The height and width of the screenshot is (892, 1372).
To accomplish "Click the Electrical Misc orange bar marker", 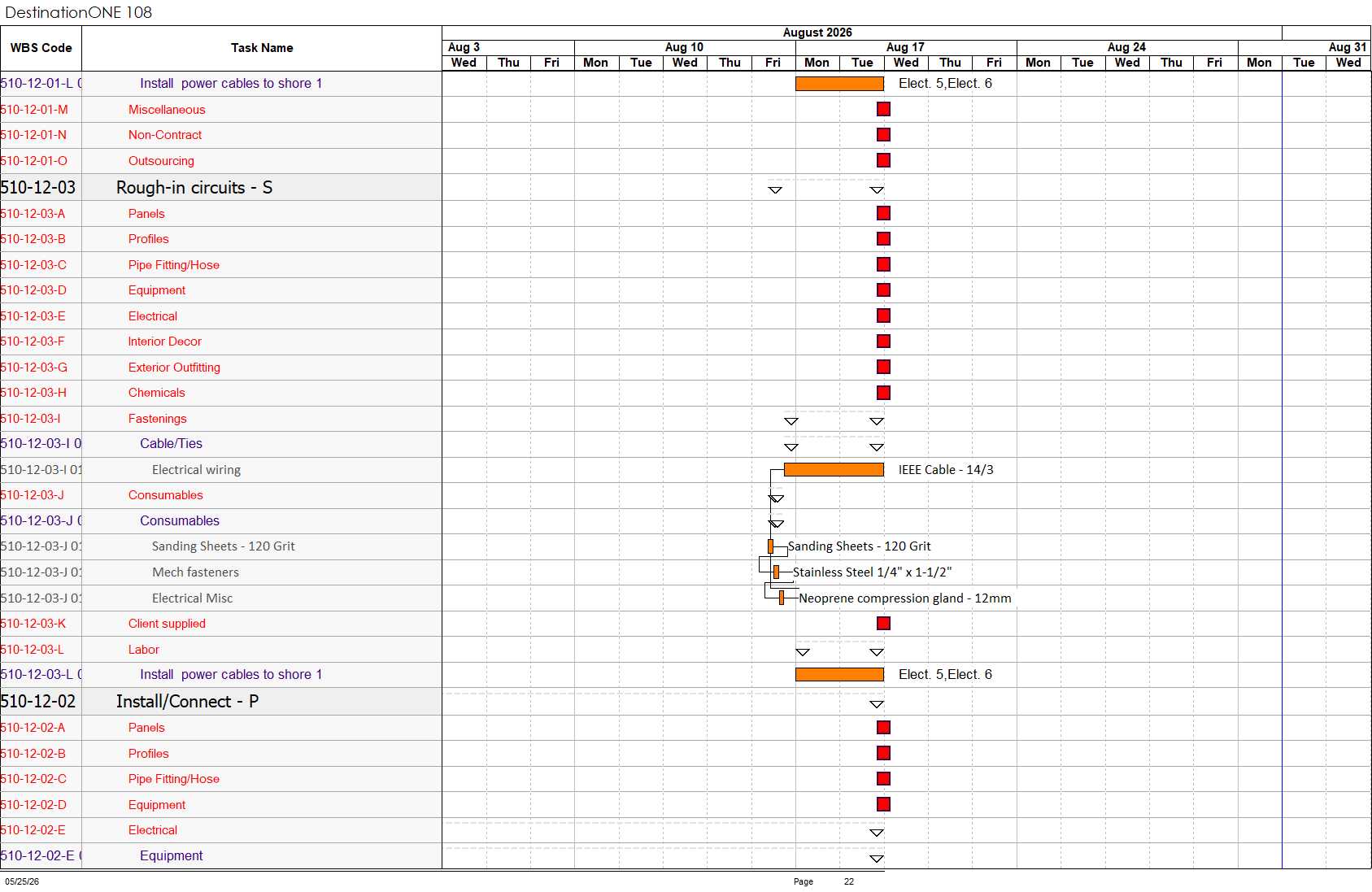I will point(782,598).
